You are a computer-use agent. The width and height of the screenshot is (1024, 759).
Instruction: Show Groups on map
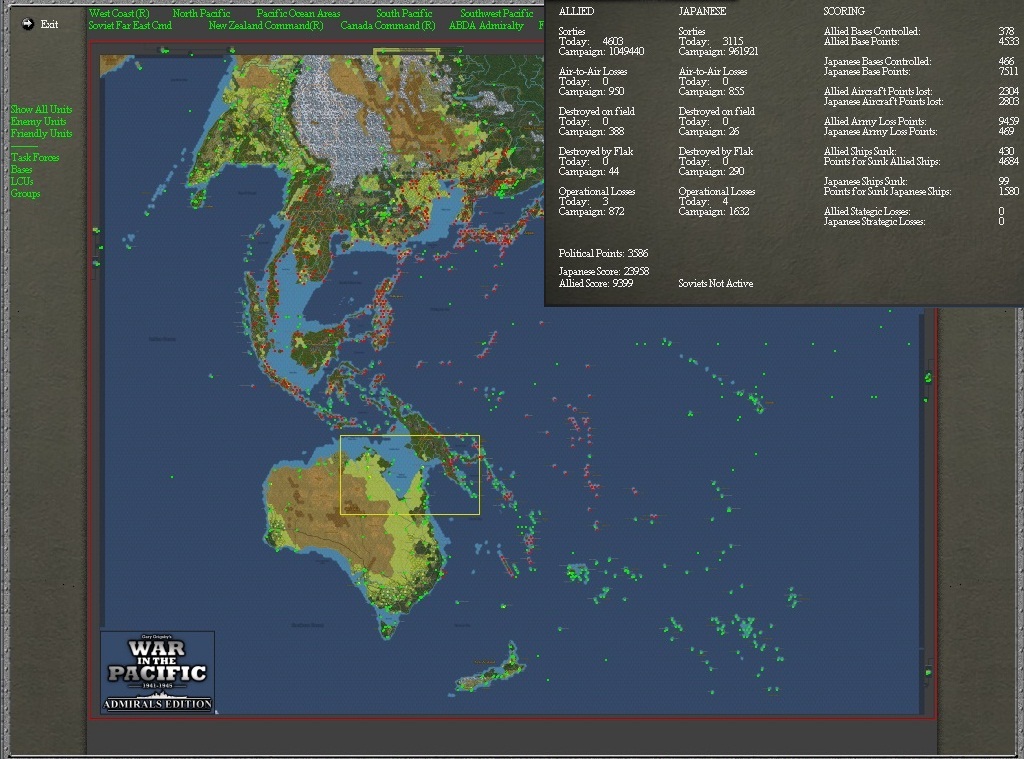coord(25,193)
